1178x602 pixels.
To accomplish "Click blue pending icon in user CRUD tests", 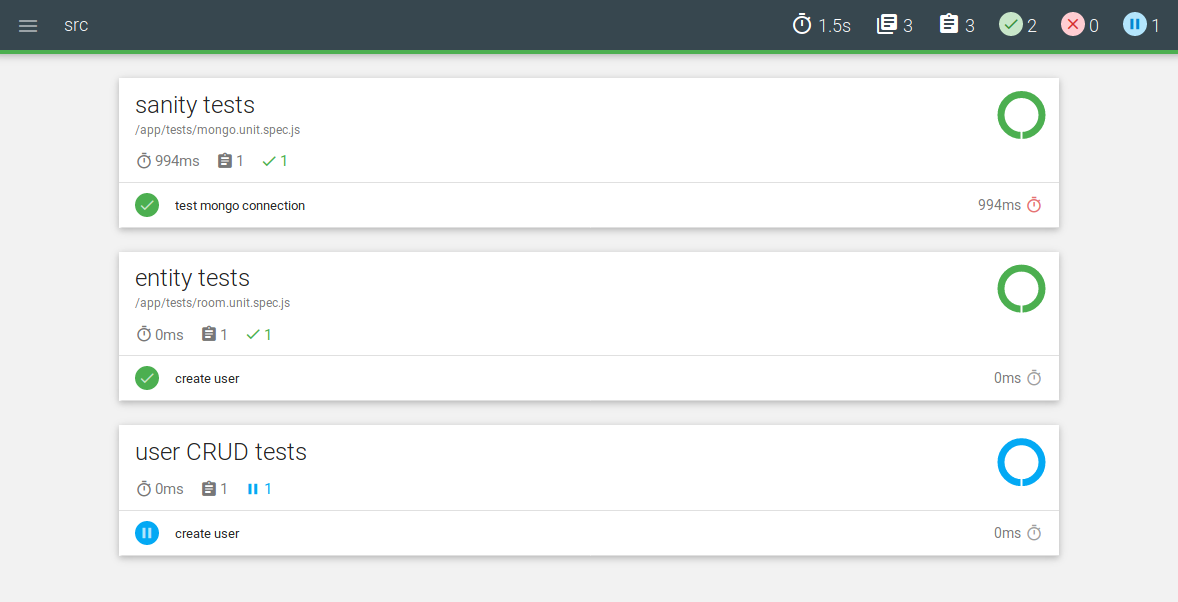I will pyautogui.click(x=147, y=533).
